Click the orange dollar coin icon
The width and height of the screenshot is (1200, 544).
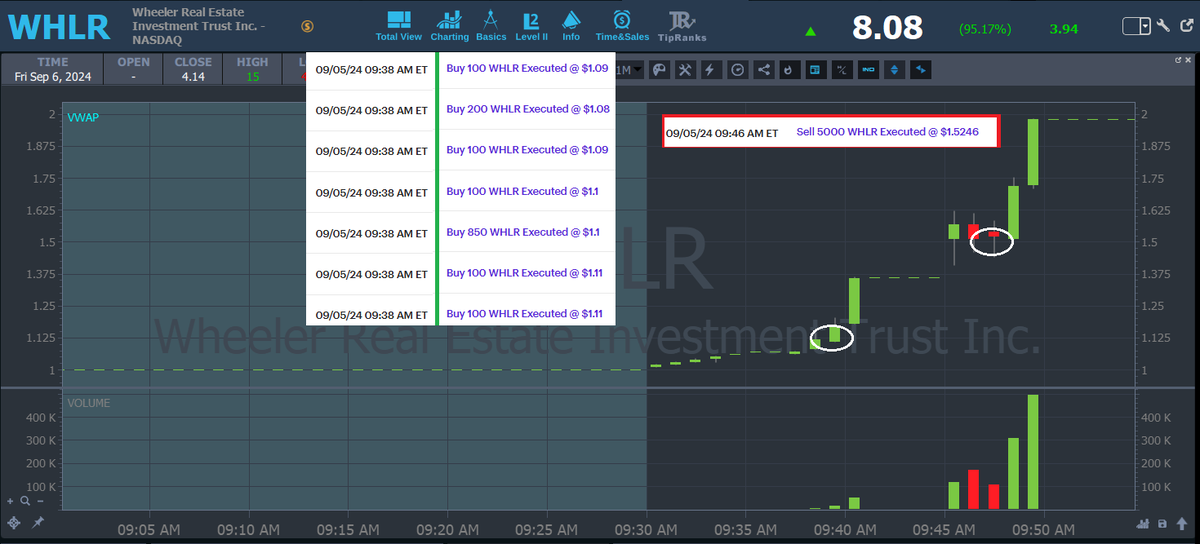click(307, 26)
